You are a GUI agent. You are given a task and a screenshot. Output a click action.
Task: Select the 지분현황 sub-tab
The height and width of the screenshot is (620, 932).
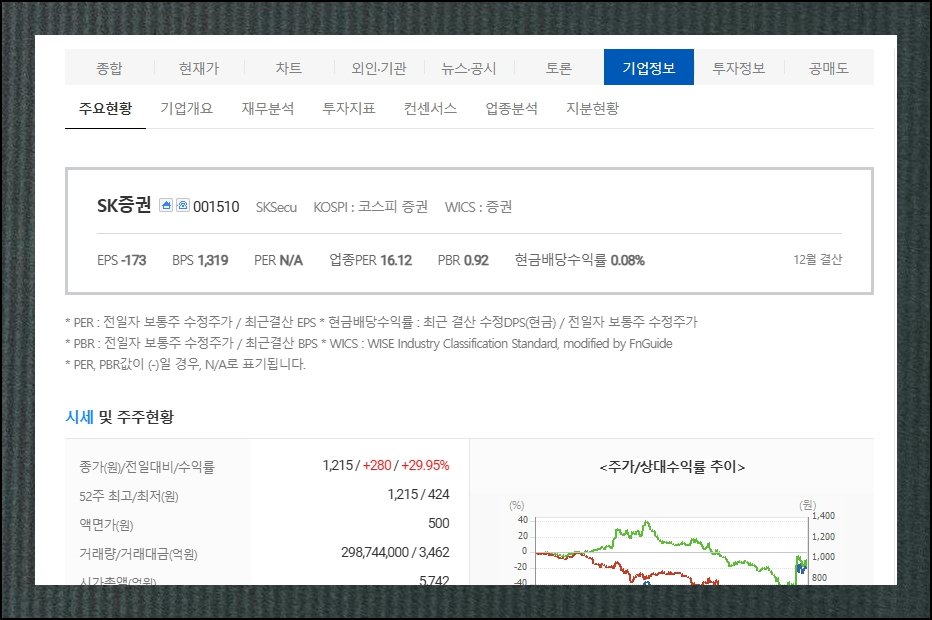point(593,108)
